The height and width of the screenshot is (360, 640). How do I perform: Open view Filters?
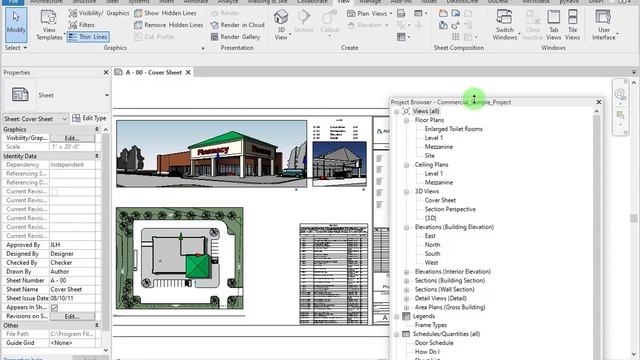[x=82, y=25]
